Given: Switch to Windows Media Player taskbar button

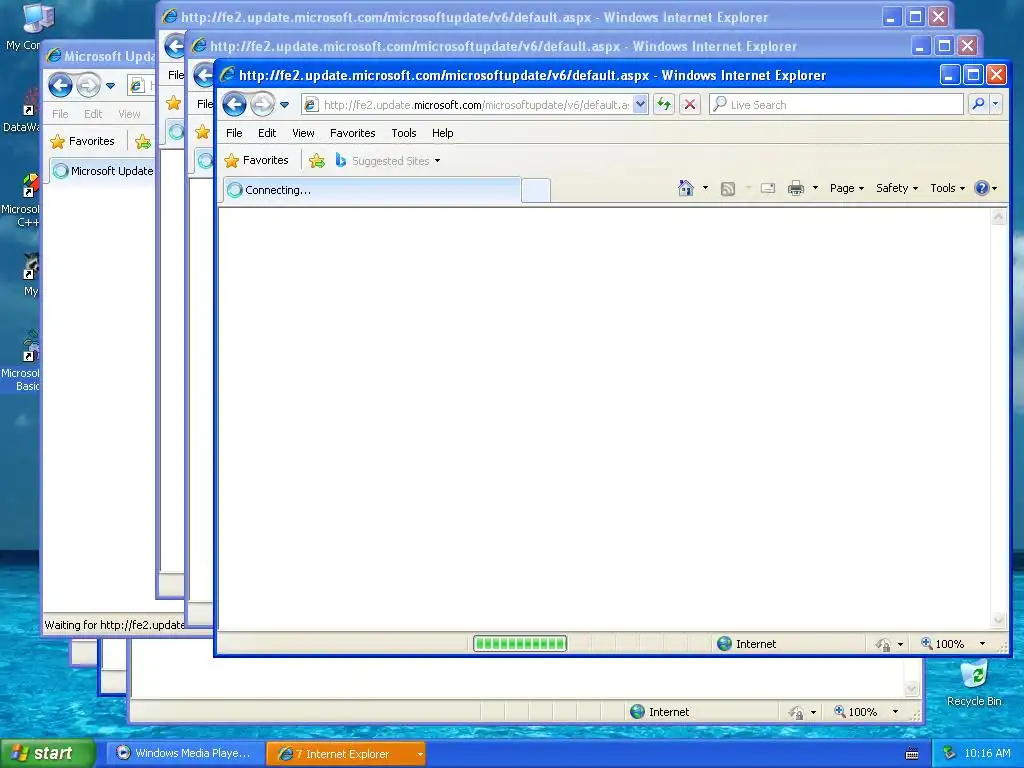Looking at the screenshot, I should (x=185, y=754).
